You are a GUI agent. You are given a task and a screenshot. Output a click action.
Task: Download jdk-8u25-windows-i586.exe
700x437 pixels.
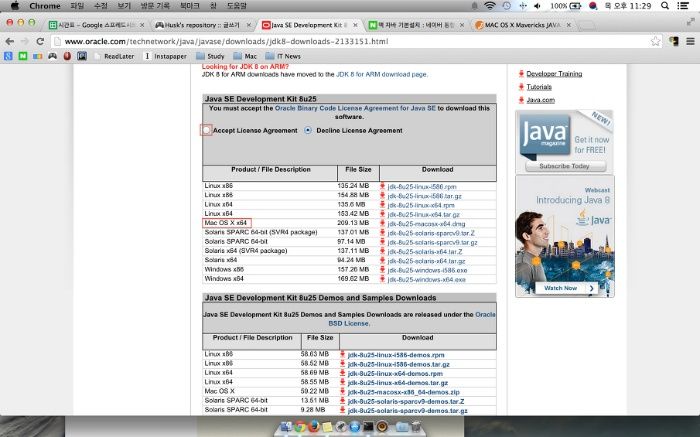tap(427, 270)
